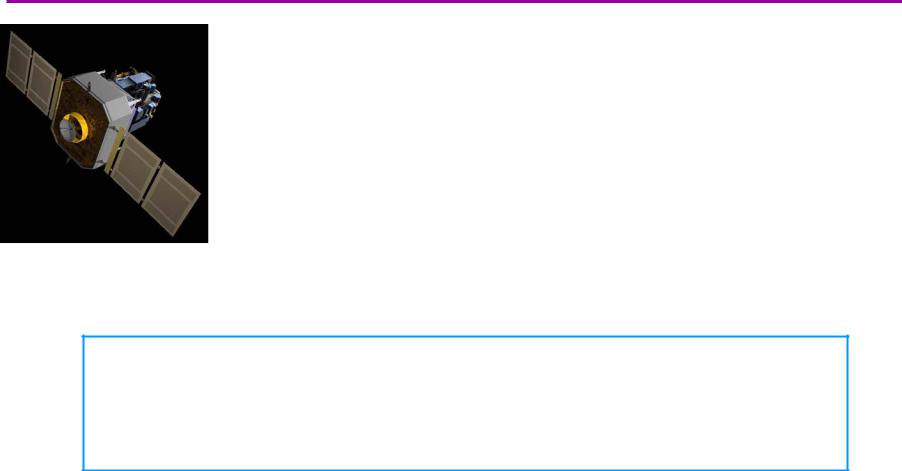The width and height of the screenshot is (902, 471).
Task: Click the inner solar panel segment near satellite's left side
Action: point(43,83)
